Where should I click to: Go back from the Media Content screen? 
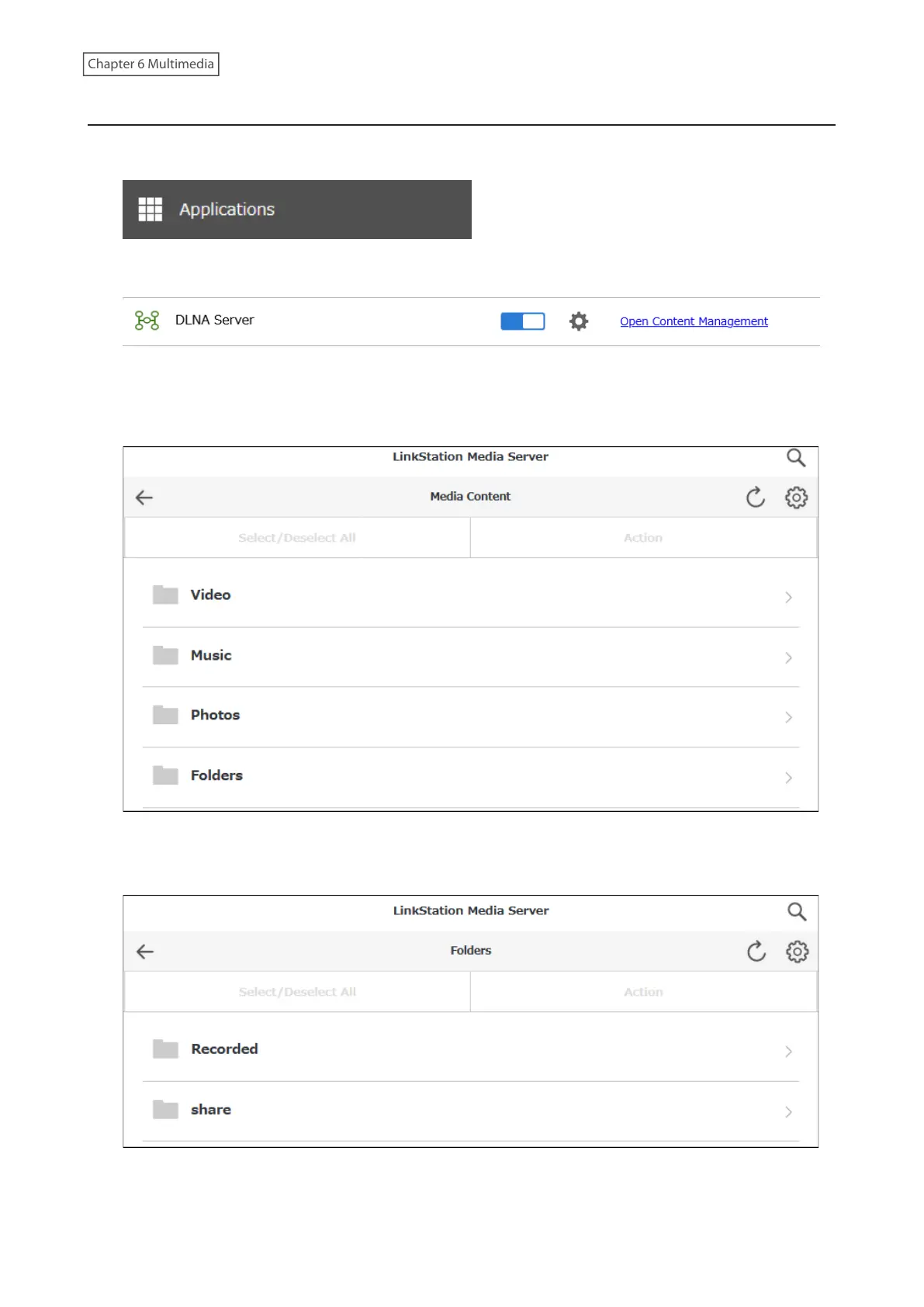tap(144, 497)
